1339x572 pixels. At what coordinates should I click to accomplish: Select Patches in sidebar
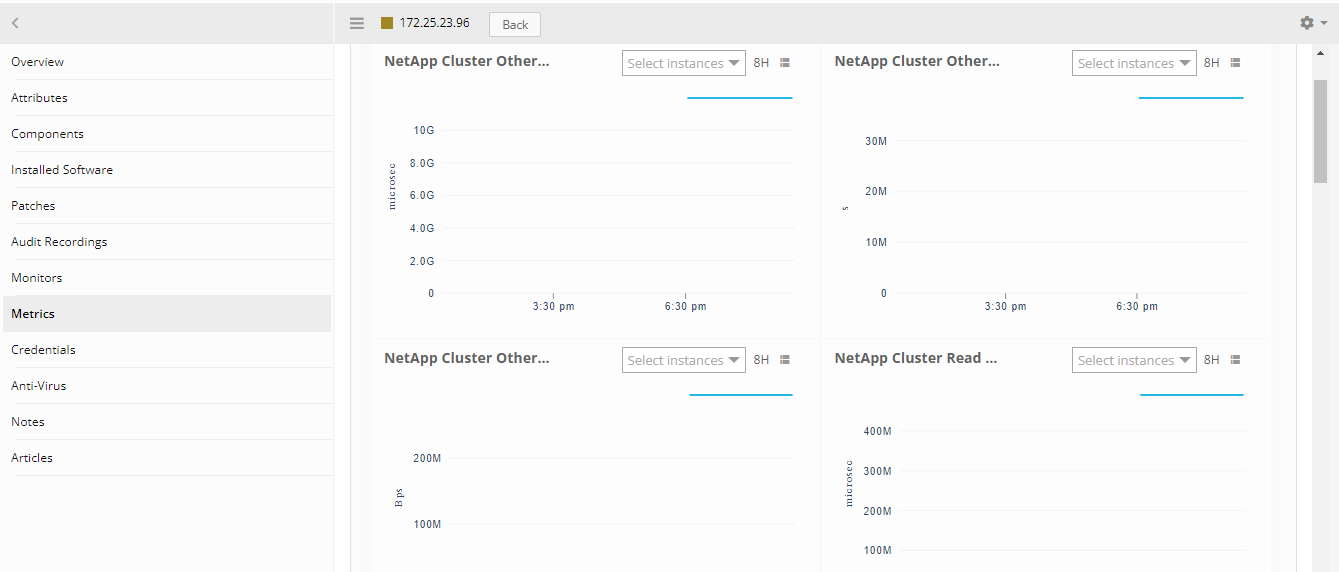(x=167, y=206)
